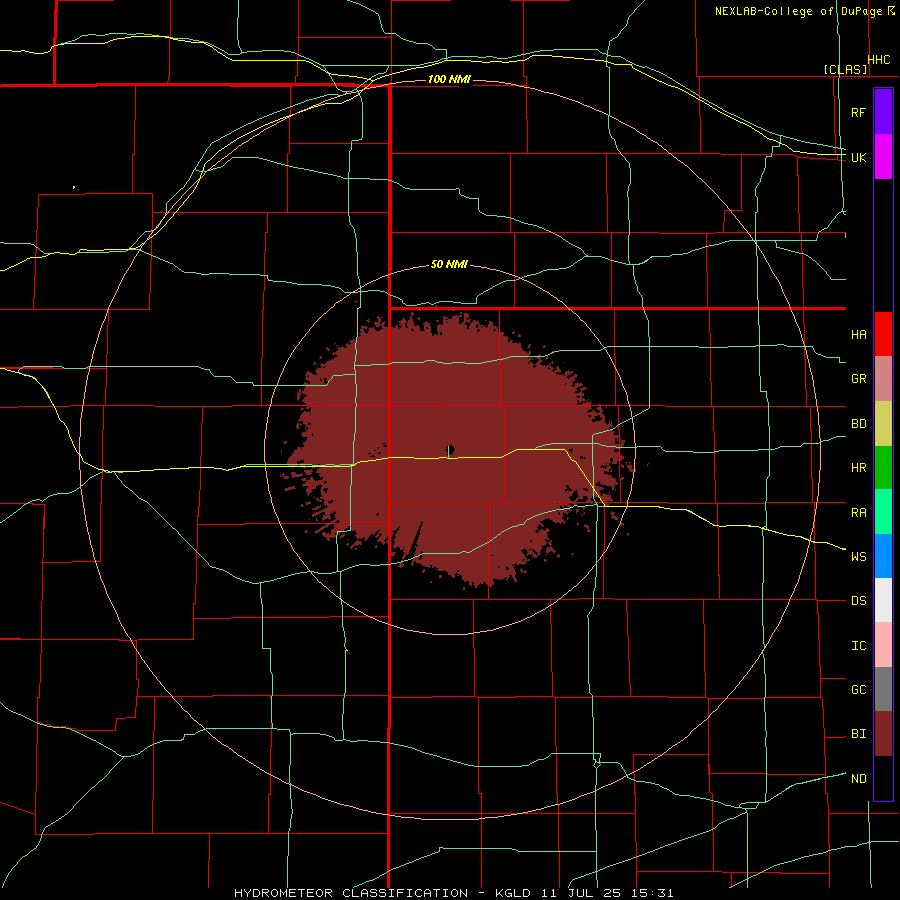Click the "50 NMI" range ring label
900x900 pixels.
point(449,264)
